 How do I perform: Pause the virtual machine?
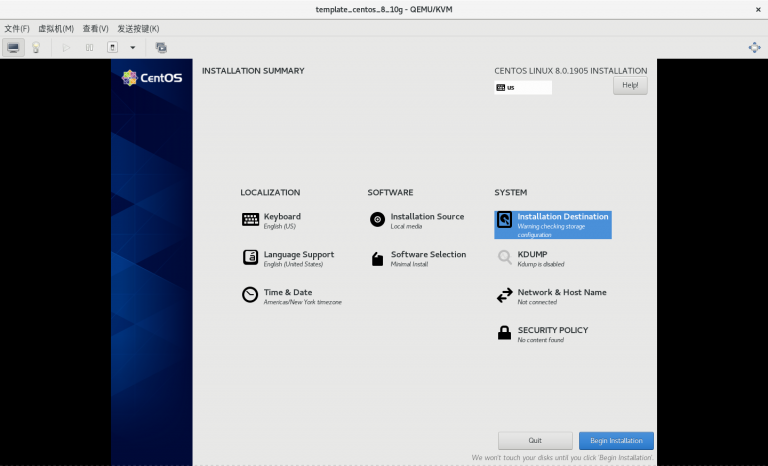pyautogui.click(x=89, y=48)
